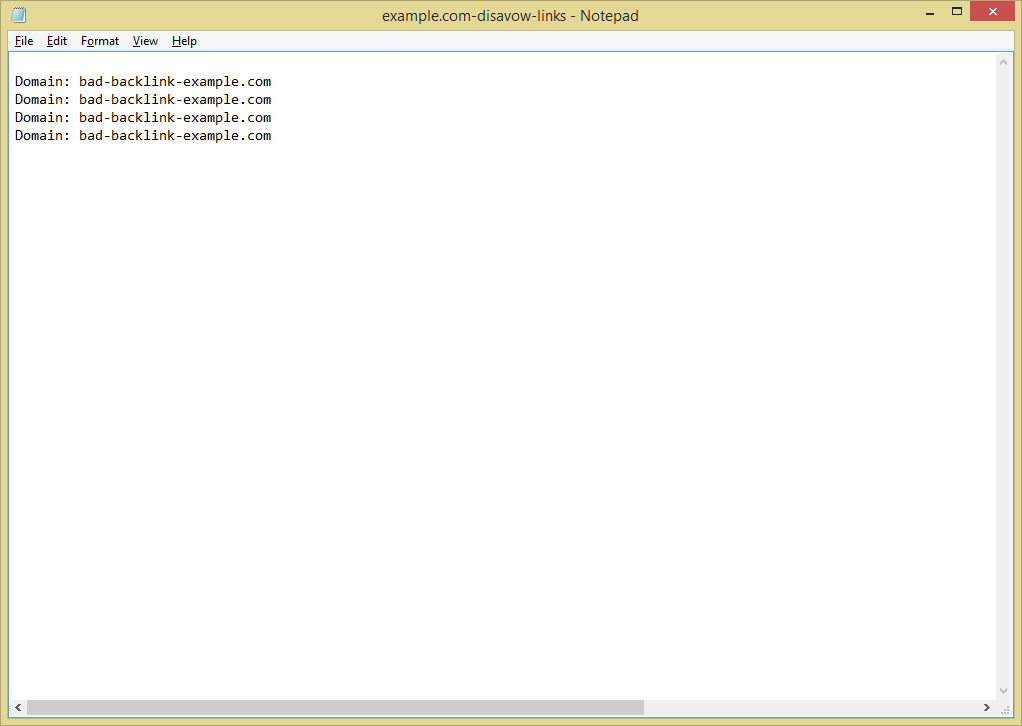This screenshot has width=1022, height=726.
Task: Click the resize grip in the window corner
Action: 1004,709
